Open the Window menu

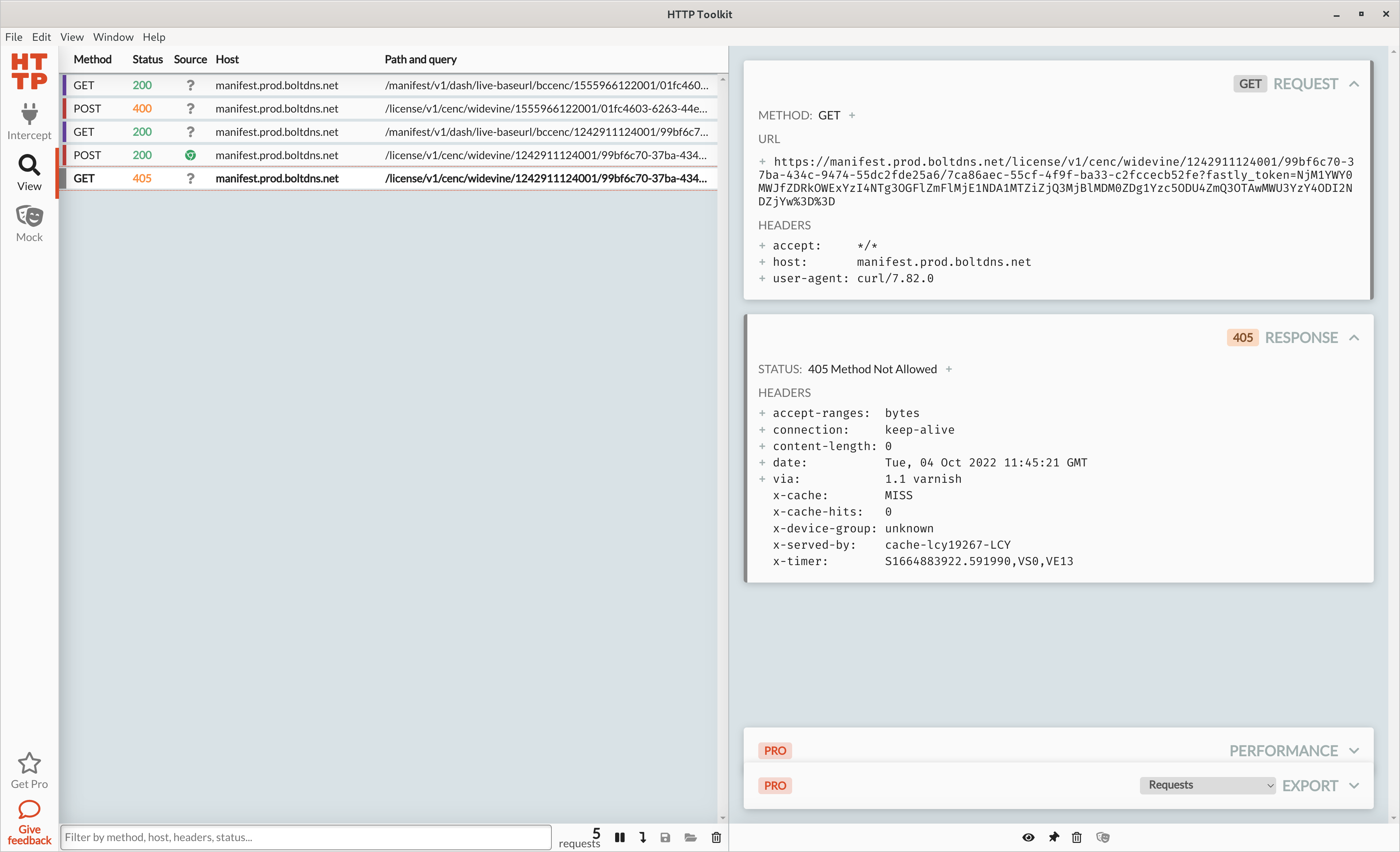(113, 37)
